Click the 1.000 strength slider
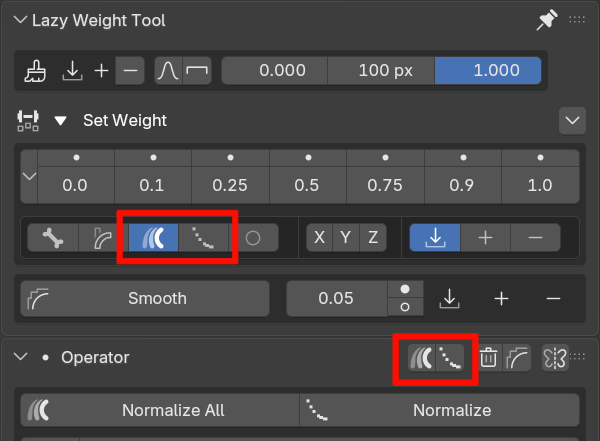This screenshot has width=600, height=441. point(489,71)
